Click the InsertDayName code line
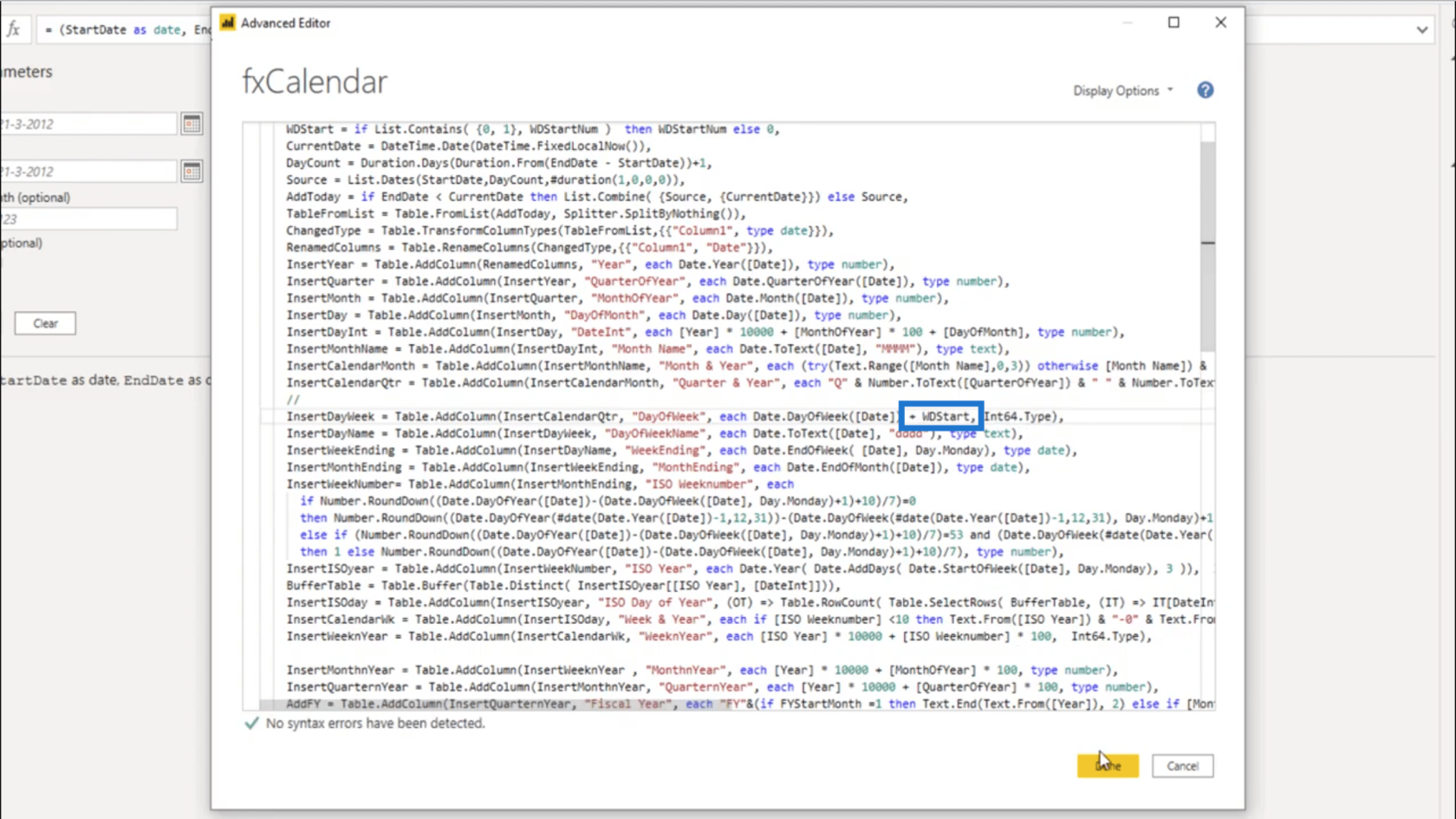Screen dimensions: 1456x819 [655, 433]
